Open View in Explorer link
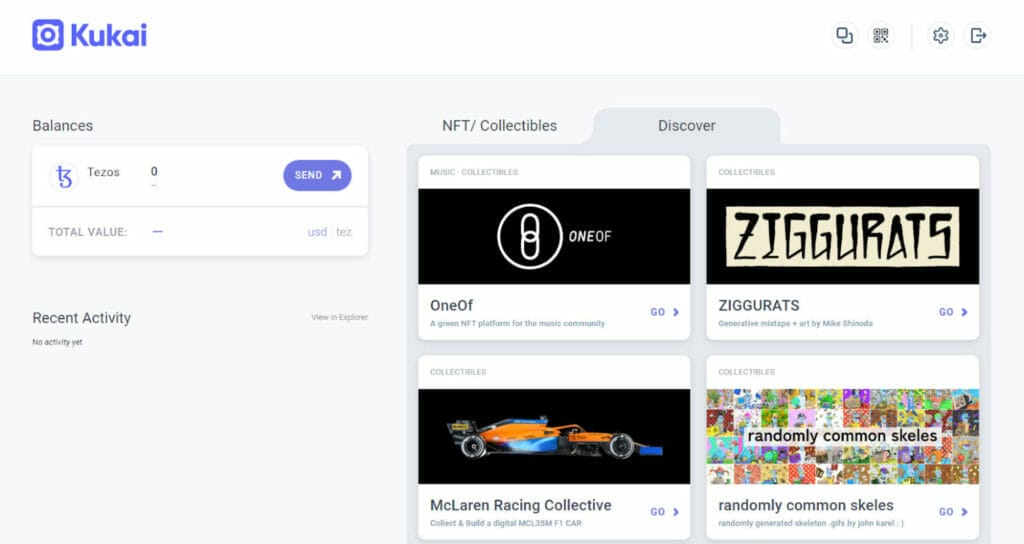1024x544 pixels. point(340,317)
